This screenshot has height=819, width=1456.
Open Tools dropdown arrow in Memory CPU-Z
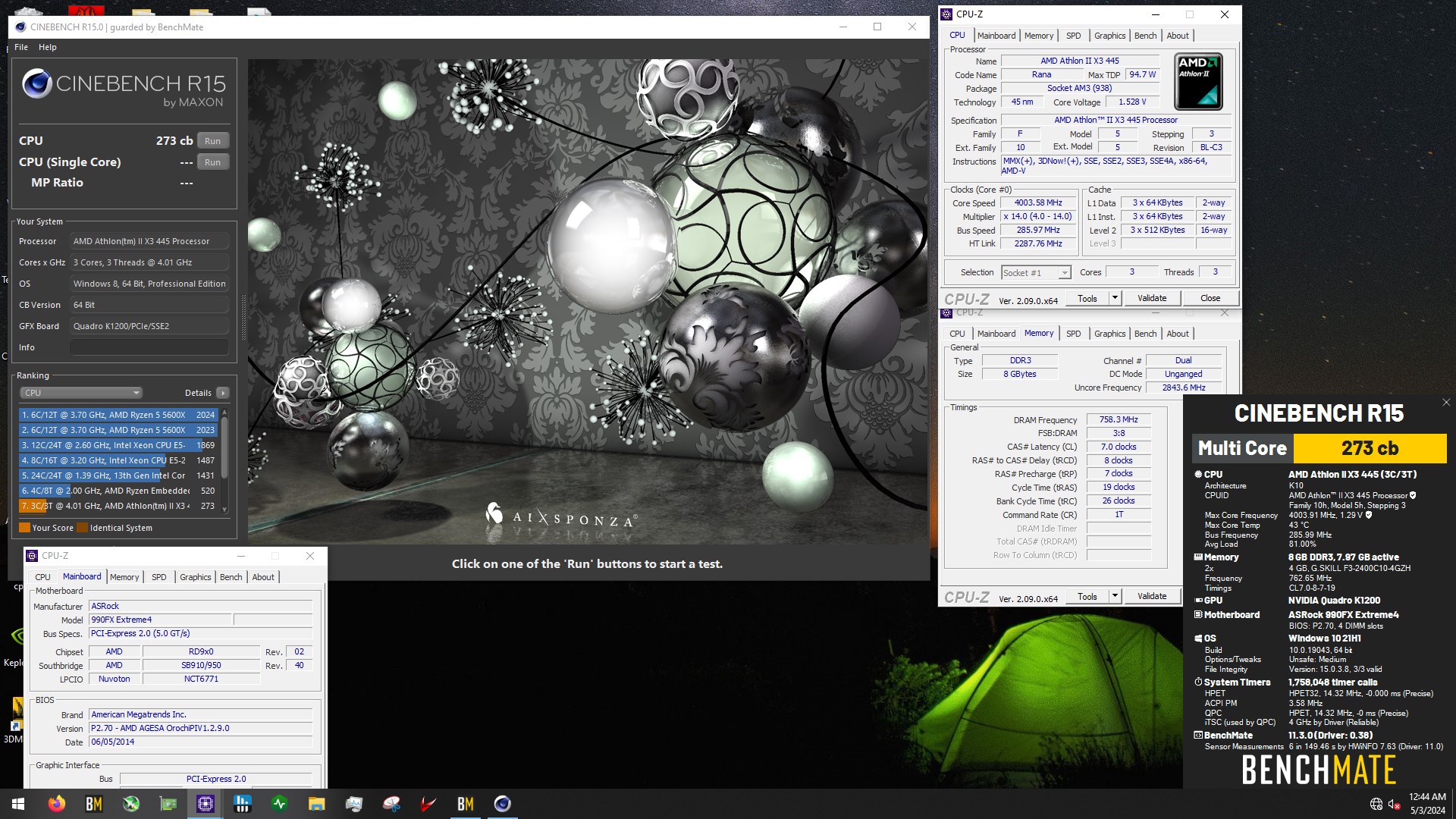[x=1115, y=596]
